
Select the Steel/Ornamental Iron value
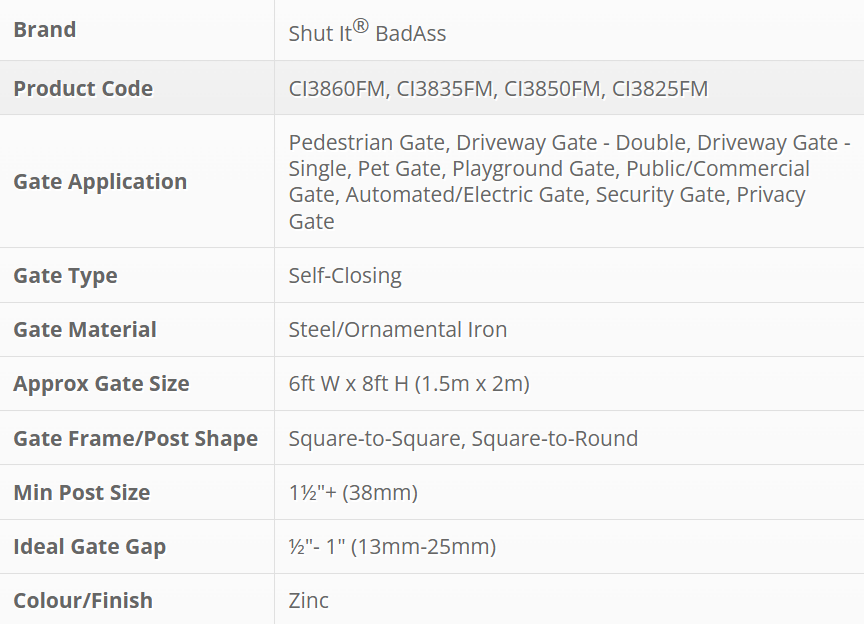pos(398,329)
